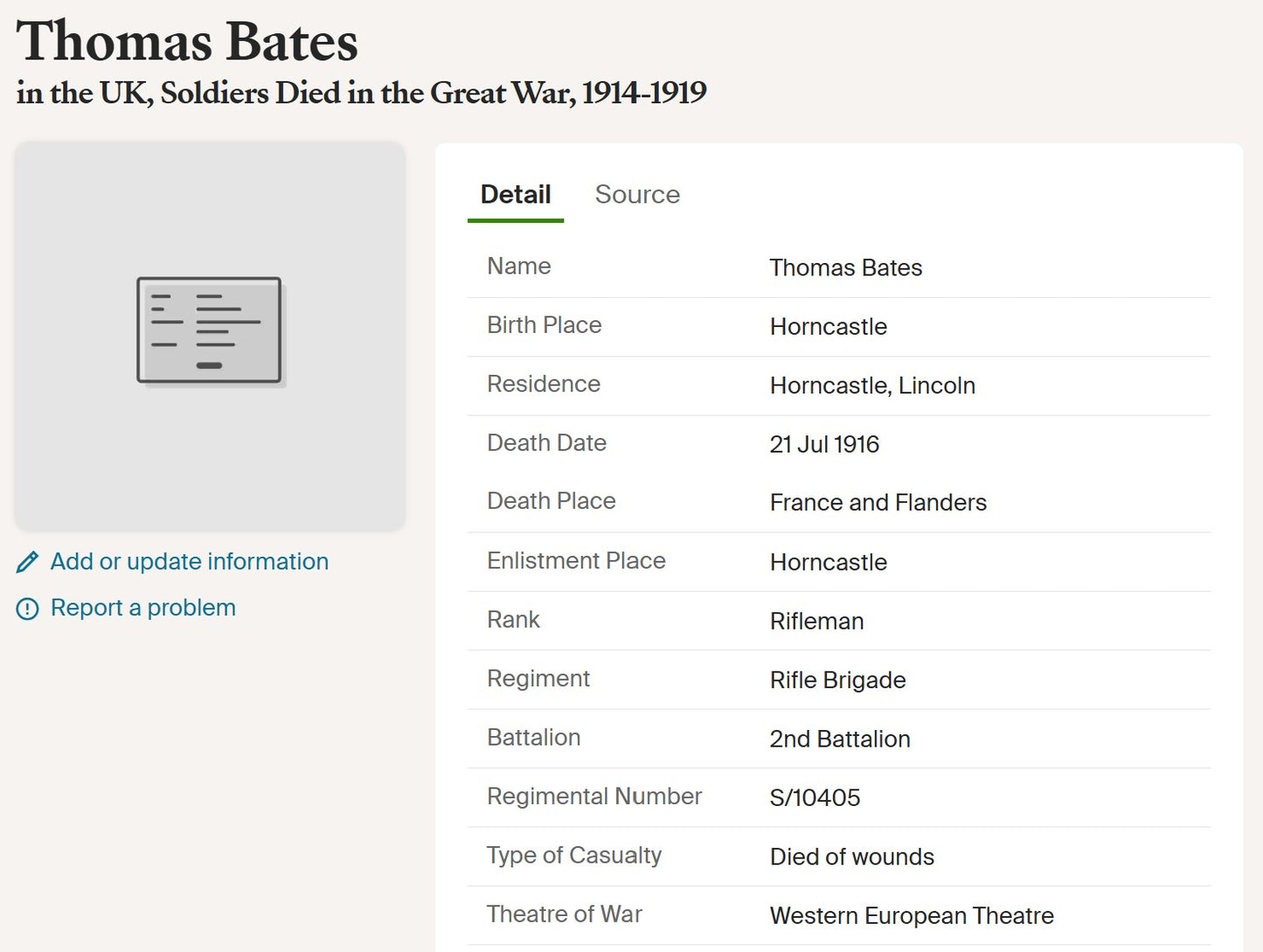
Task: Select the Detail tab
Action: (516, 194)
